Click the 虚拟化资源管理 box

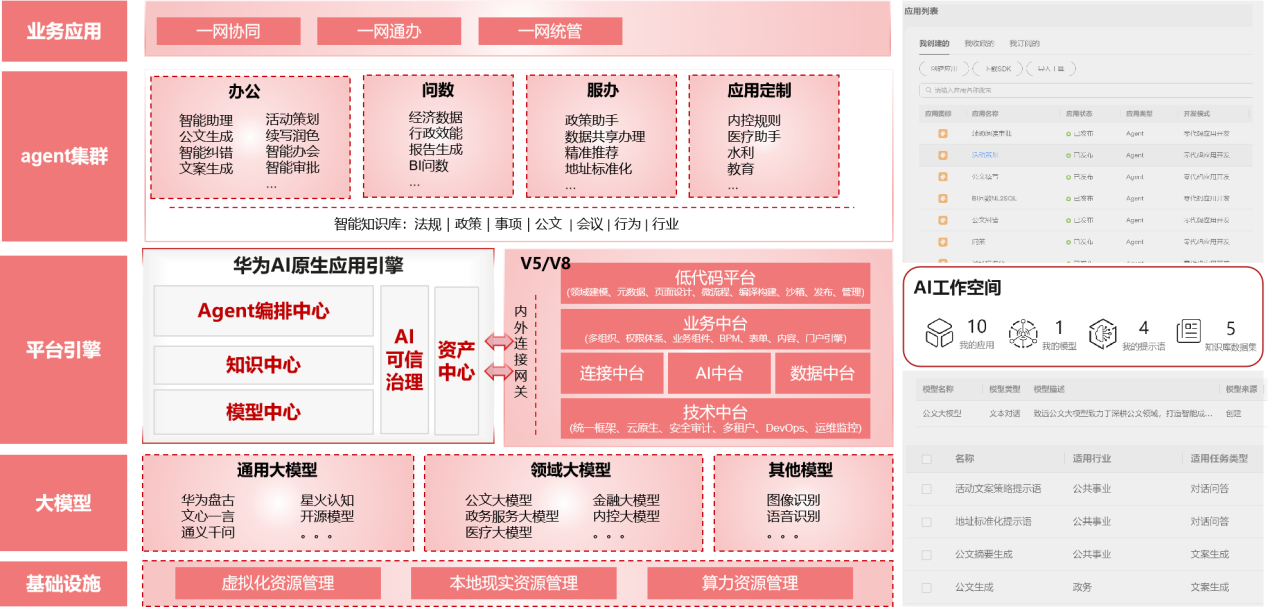click(x=278, y=583)
